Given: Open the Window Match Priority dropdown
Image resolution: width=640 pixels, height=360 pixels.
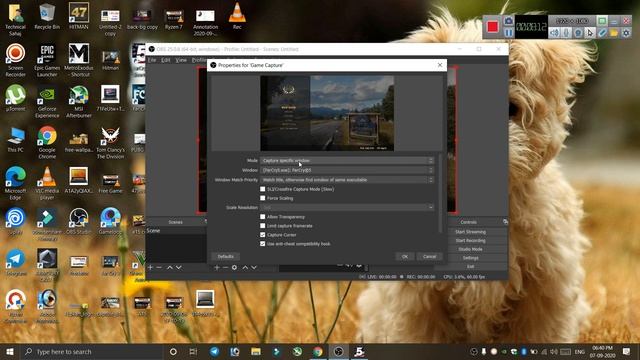Looking at the screenshot, I should coord(347,180).
